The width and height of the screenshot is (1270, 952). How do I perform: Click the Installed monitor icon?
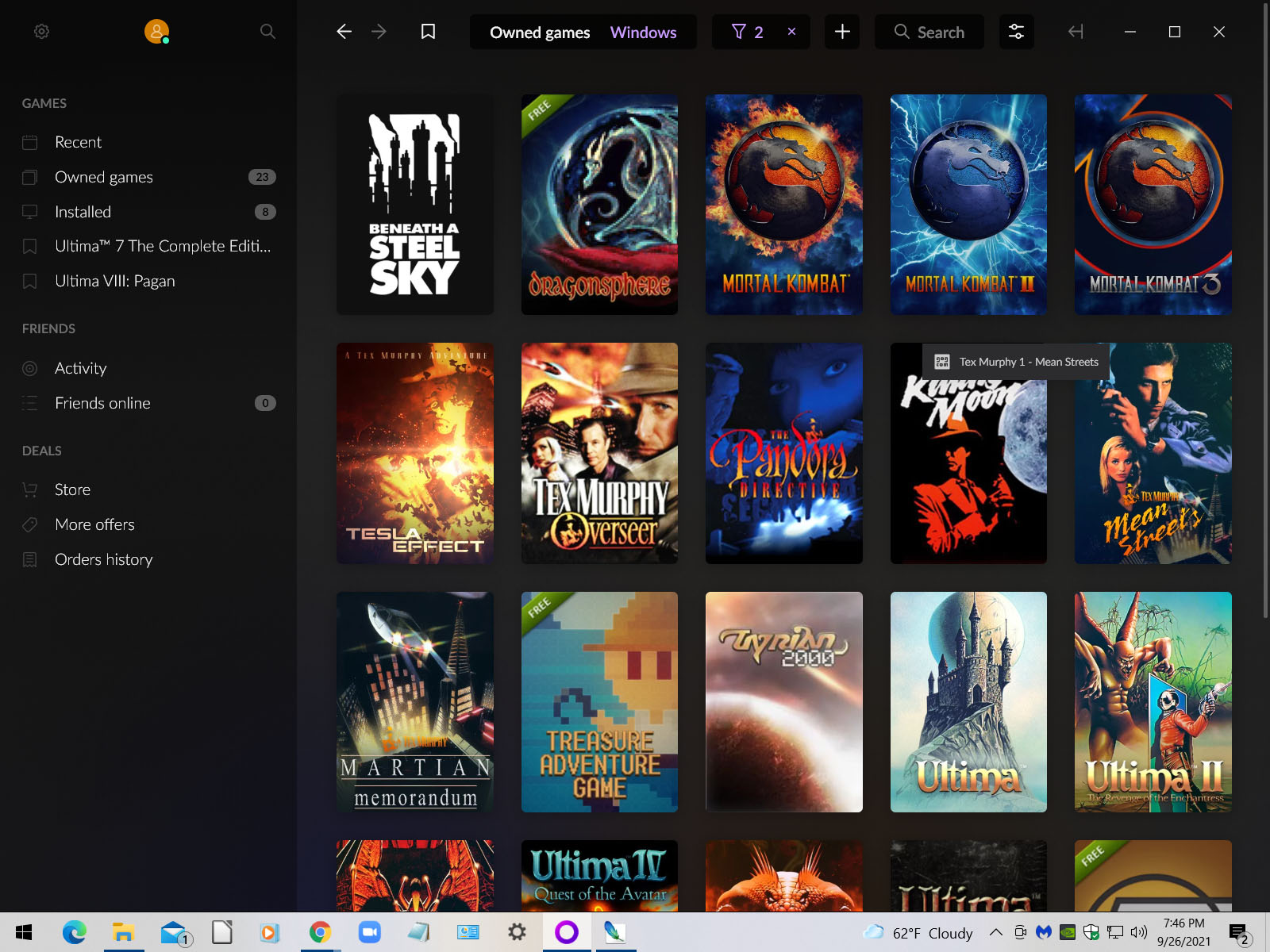pos(30,212)
